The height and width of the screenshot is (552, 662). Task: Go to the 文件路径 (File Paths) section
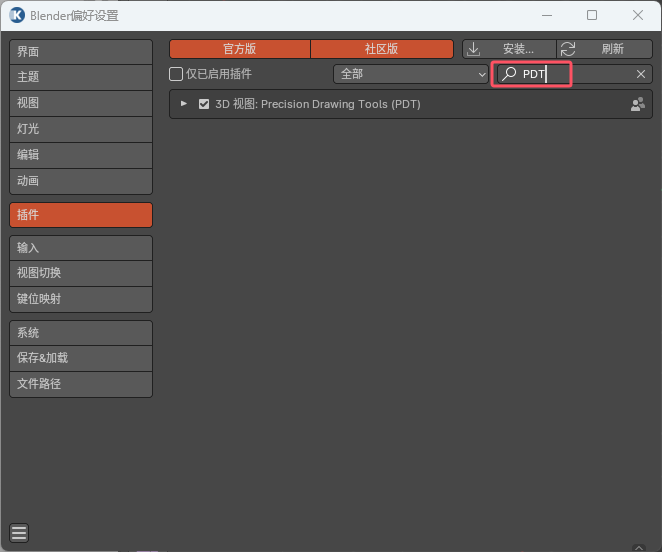81,384
